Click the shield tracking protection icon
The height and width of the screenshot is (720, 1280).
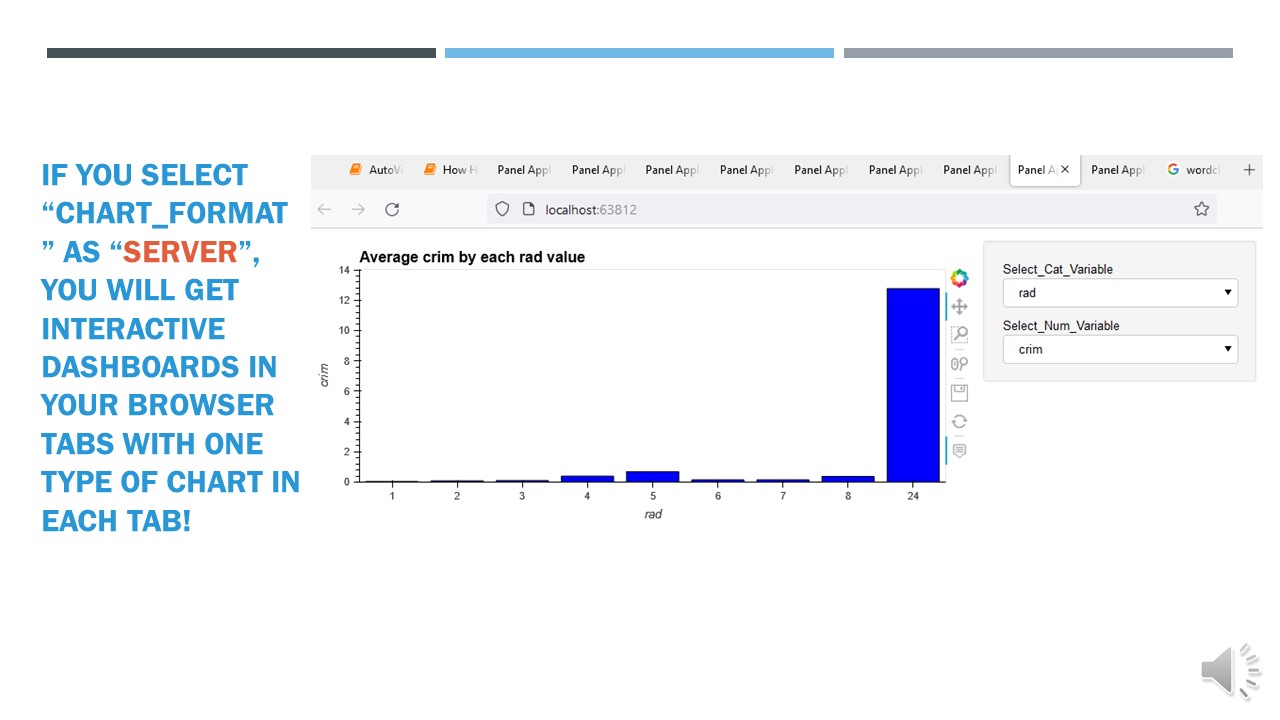tap(503, 209)
